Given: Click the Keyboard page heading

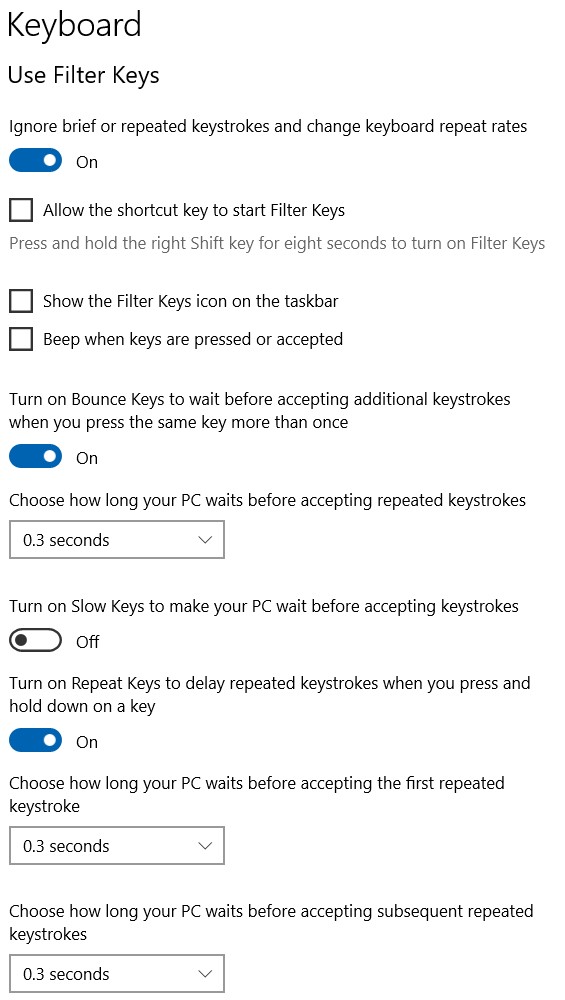Looking at the screenshot, I should click(x=74, y=27).
